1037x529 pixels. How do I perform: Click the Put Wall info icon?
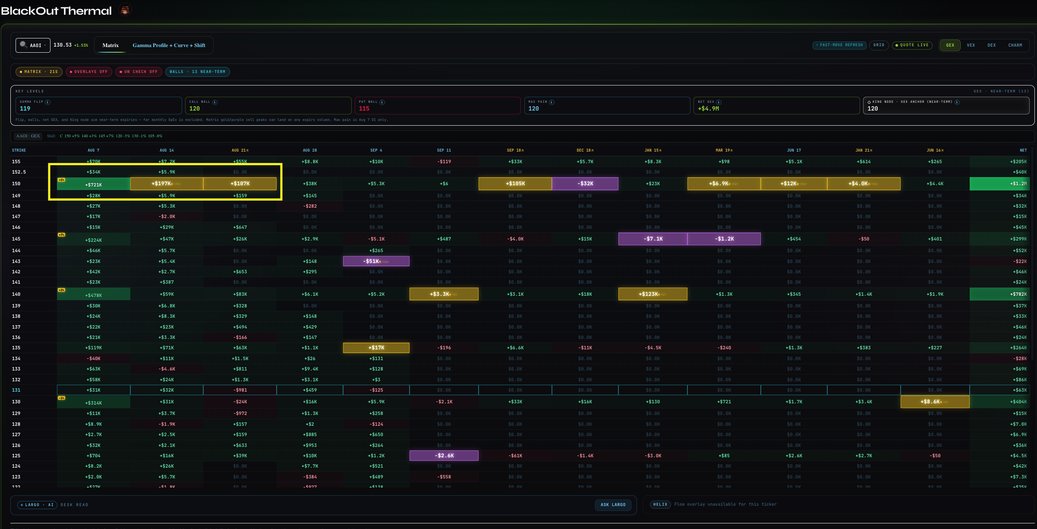[x=383, y=102]
